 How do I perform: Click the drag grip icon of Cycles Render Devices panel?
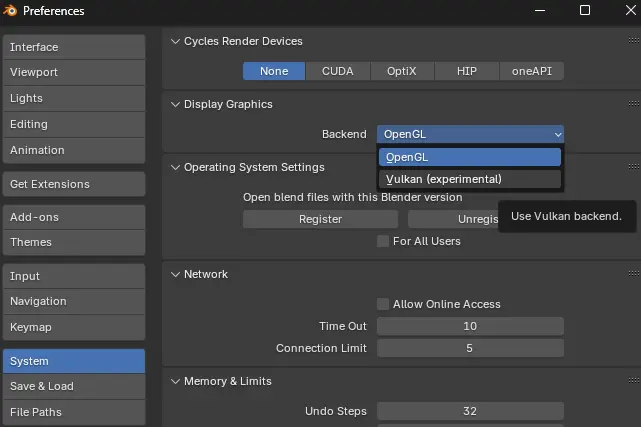pos(634,40)
